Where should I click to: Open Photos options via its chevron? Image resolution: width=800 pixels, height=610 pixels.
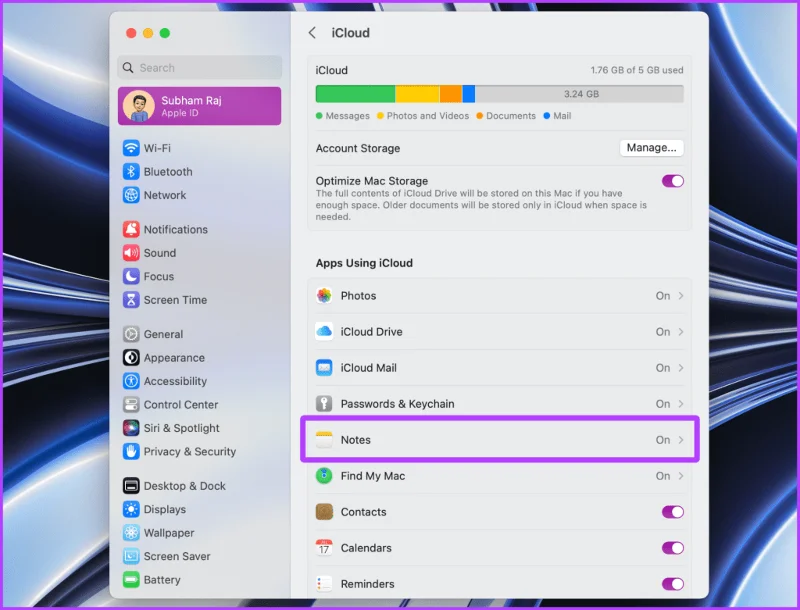681,296
